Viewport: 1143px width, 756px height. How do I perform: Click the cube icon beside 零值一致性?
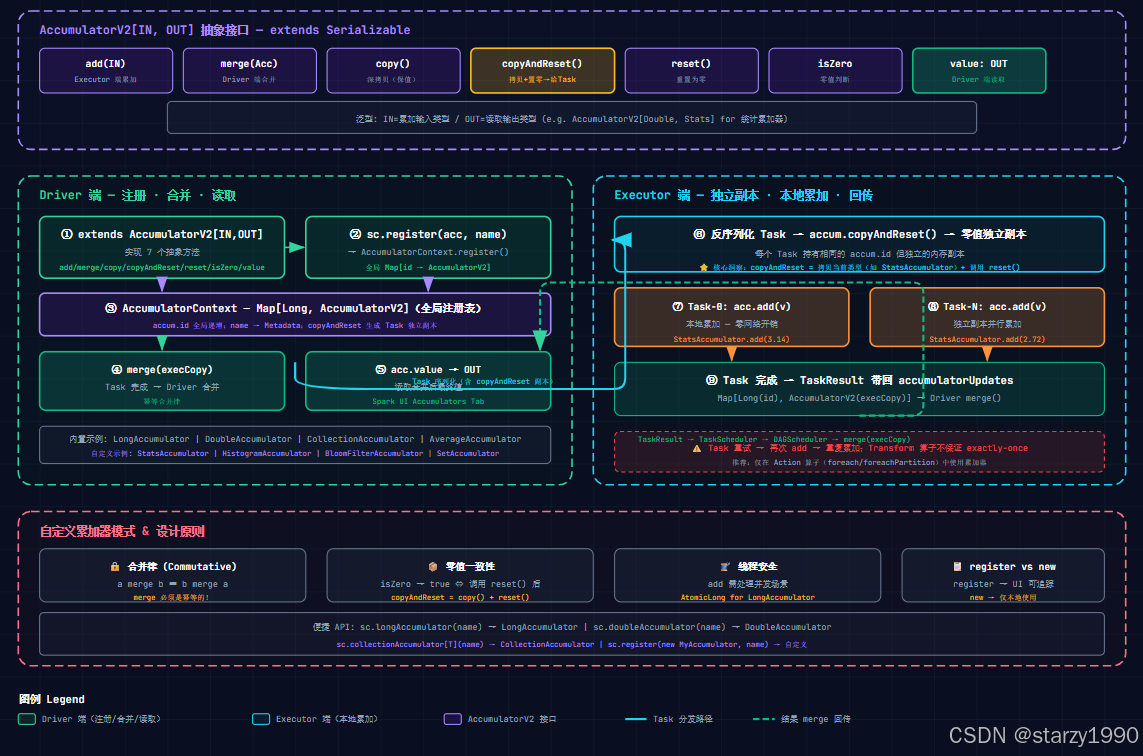tap(433, 566)
